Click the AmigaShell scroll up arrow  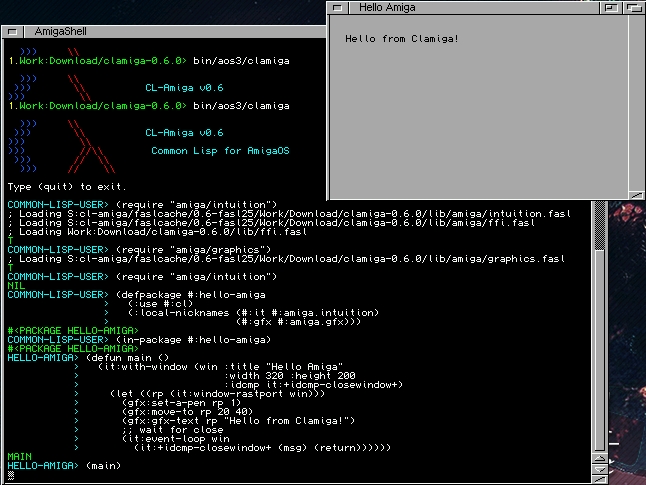point(600,459)
